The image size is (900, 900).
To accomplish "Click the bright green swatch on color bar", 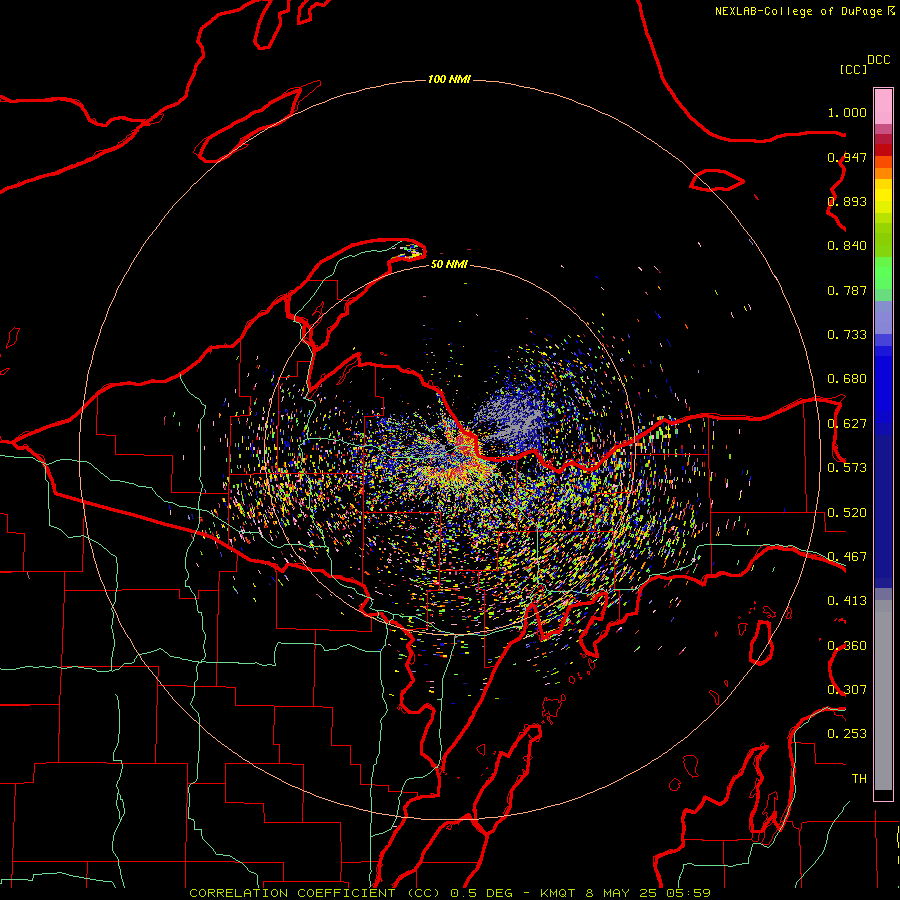I will tap(883, 273).
